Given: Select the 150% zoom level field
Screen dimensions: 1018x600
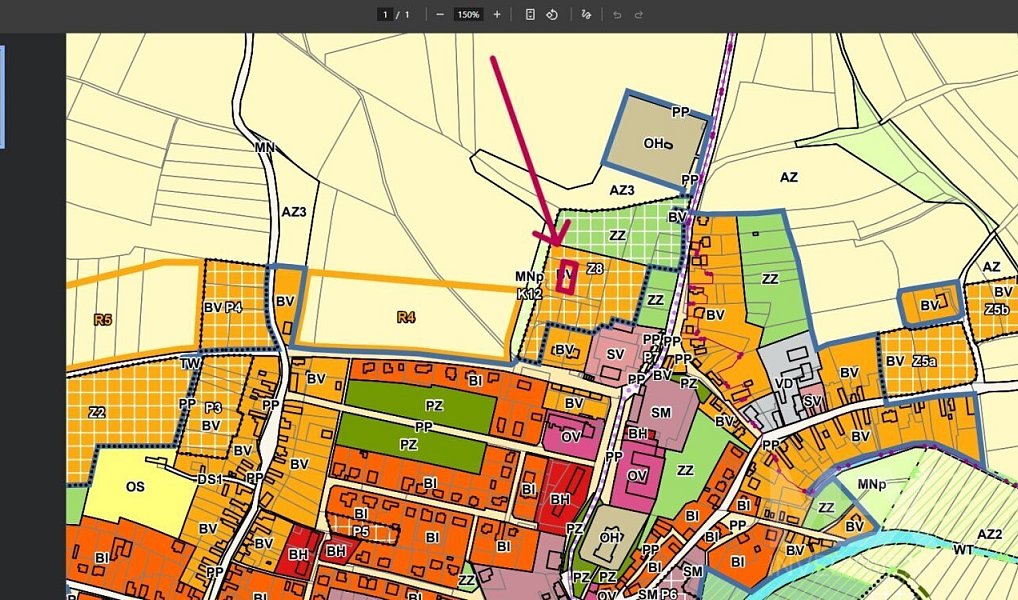Looking at the screenshot, I should point(468,14).
